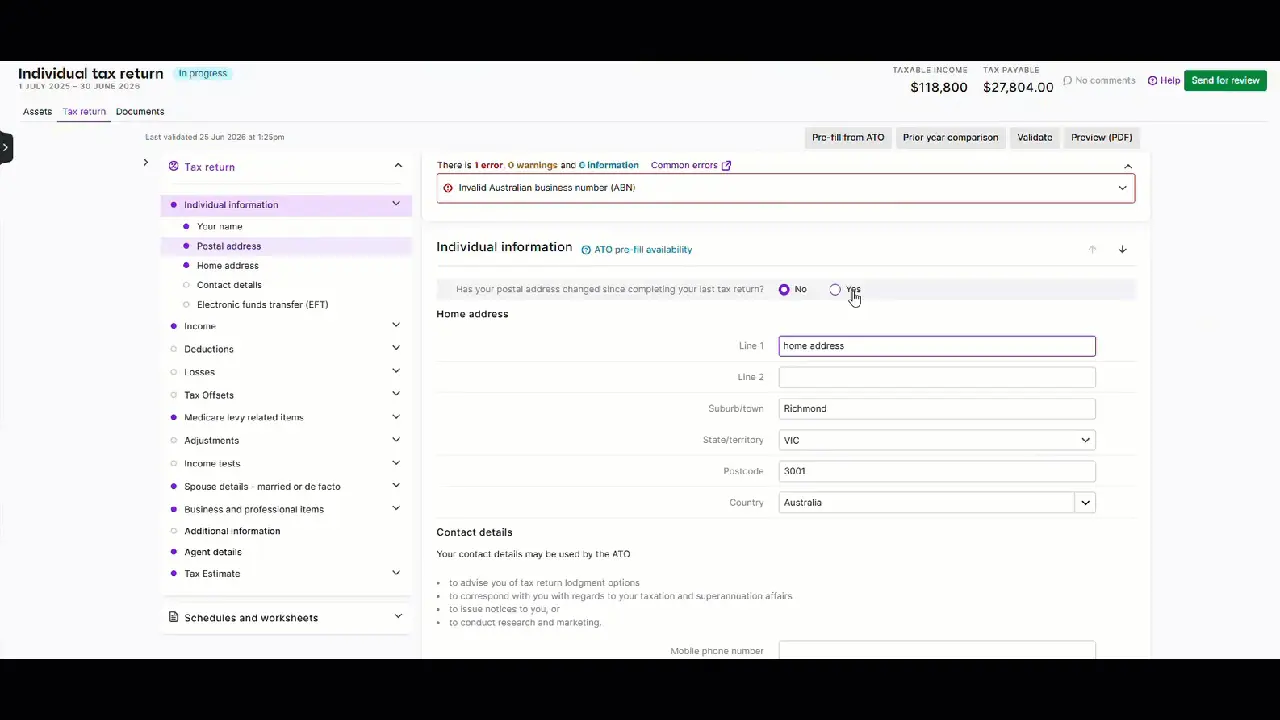
Task: Open Common errors external link icon
Action: point(727,165)
